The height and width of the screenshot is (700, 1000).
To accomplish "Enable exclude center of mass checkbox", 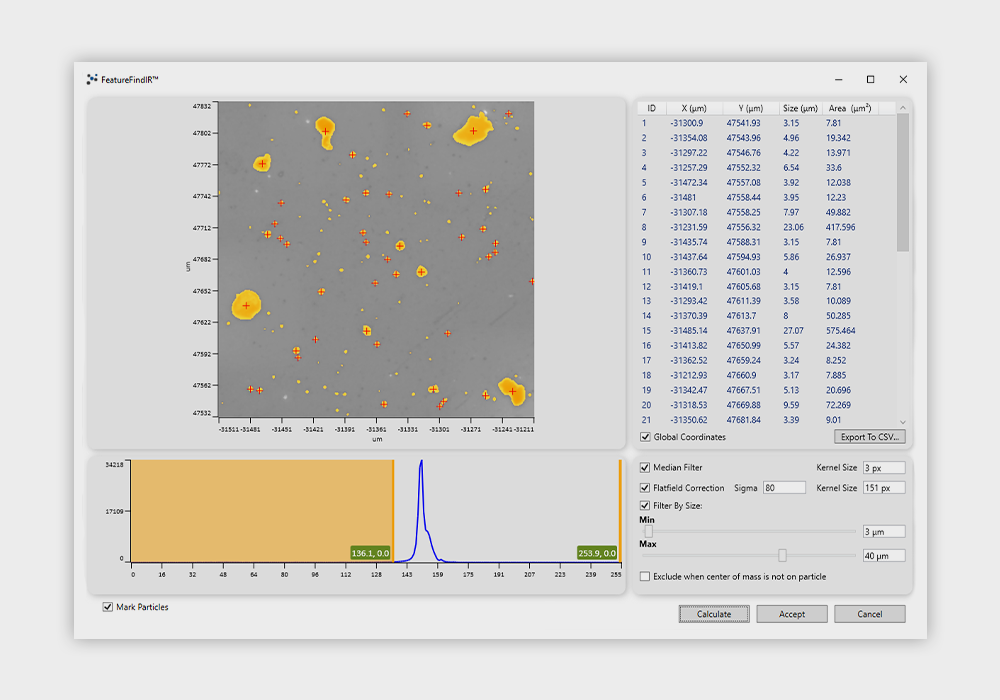I will coord(645,576).
